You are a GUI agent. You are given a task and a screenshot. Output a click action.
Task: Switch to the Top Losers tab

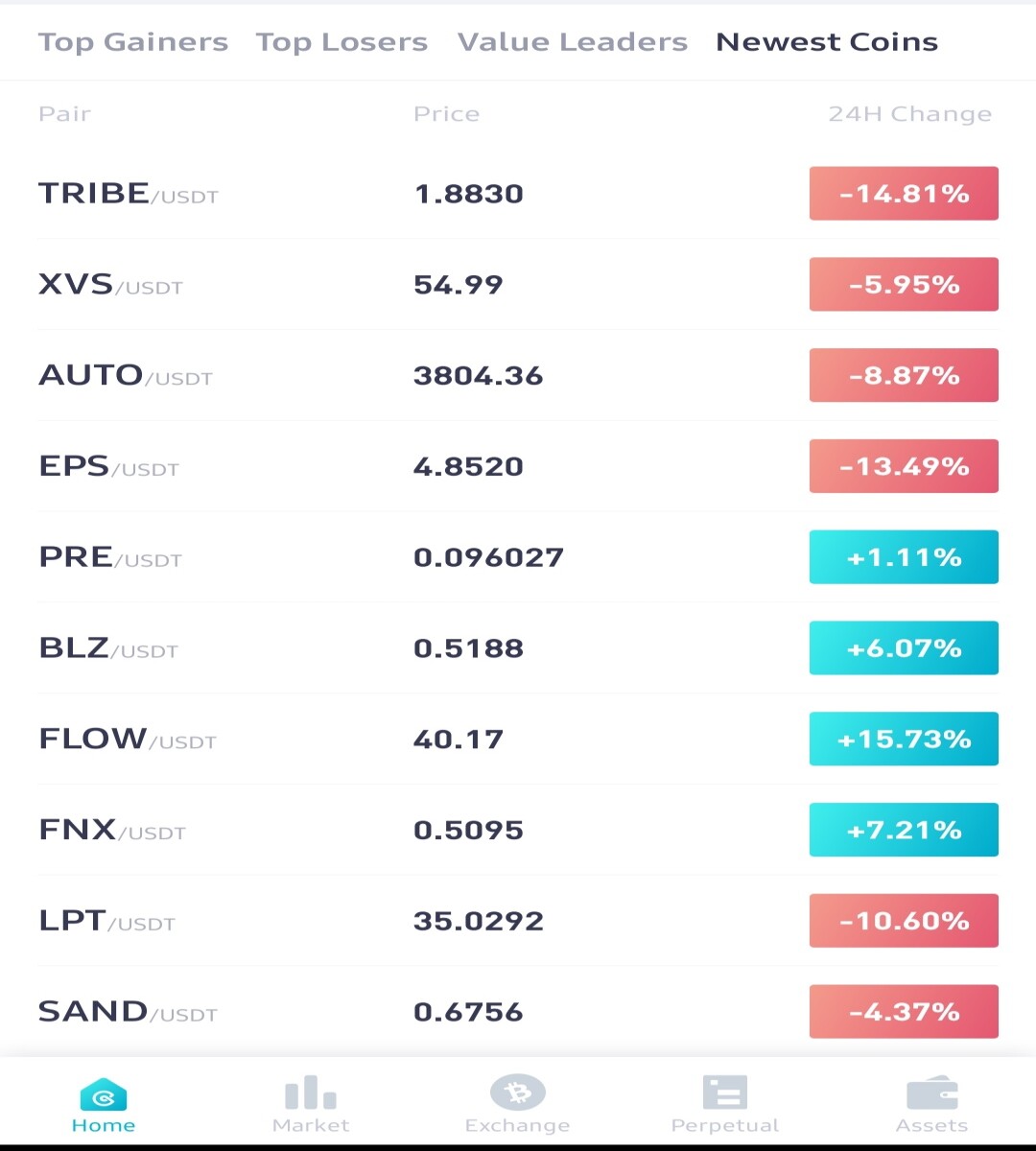[341, 42]
